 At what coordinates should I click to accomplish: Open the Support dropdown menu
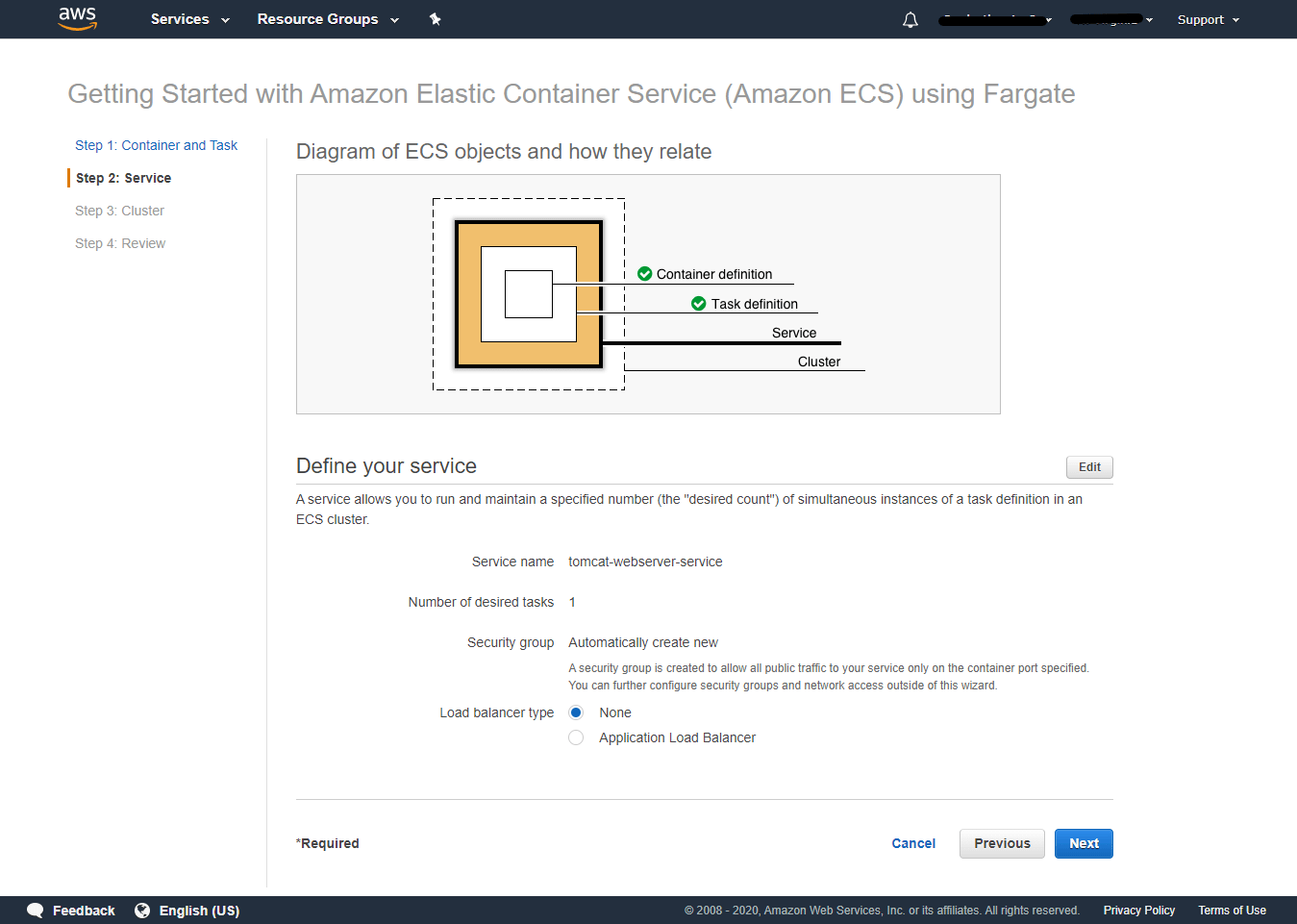[1209, 19]
